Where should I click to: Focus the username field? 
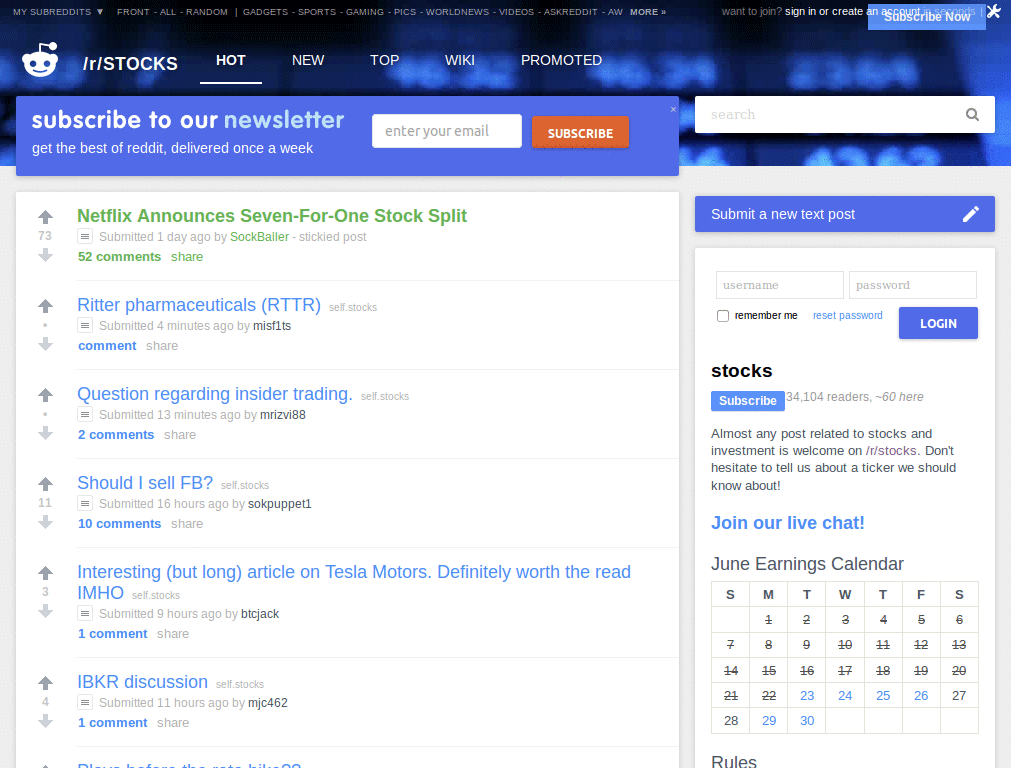[780, 285]
